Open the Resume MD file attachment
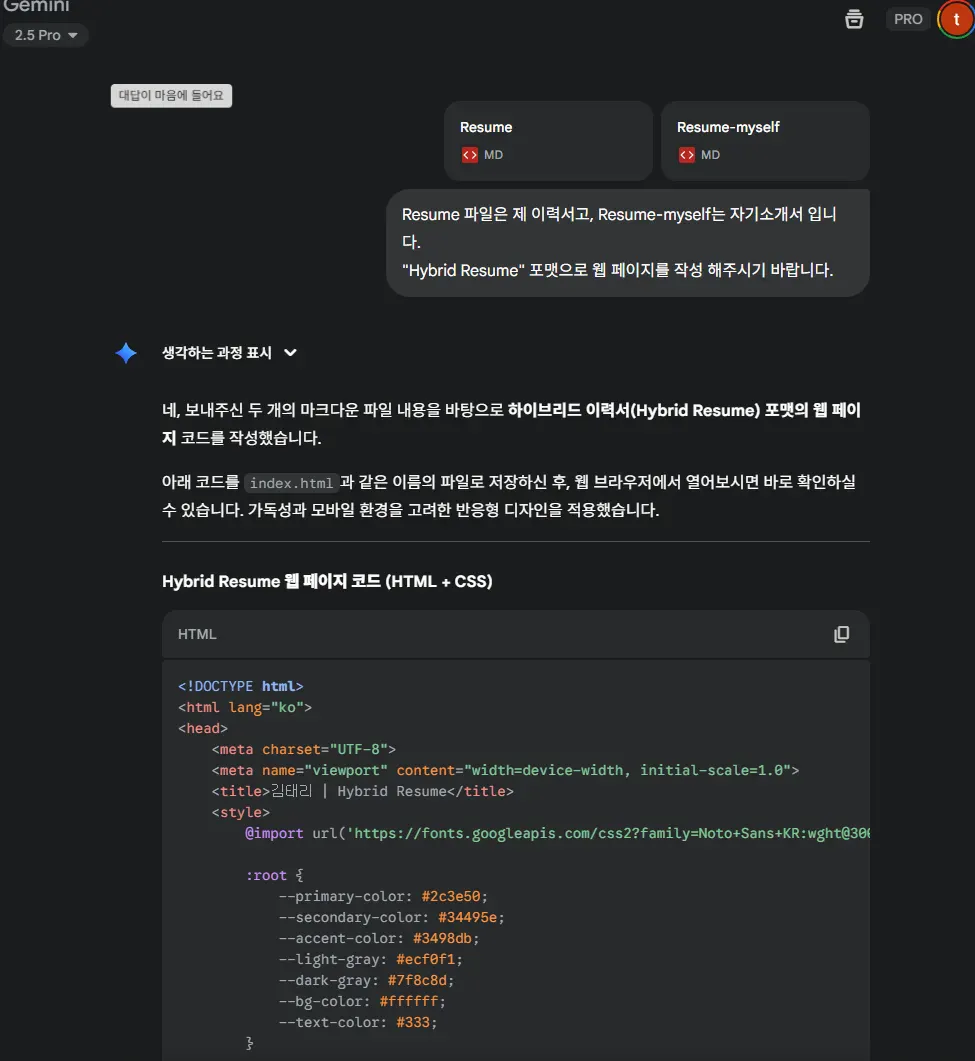Viewport: 975px width, 1061px height. [548, 141]
